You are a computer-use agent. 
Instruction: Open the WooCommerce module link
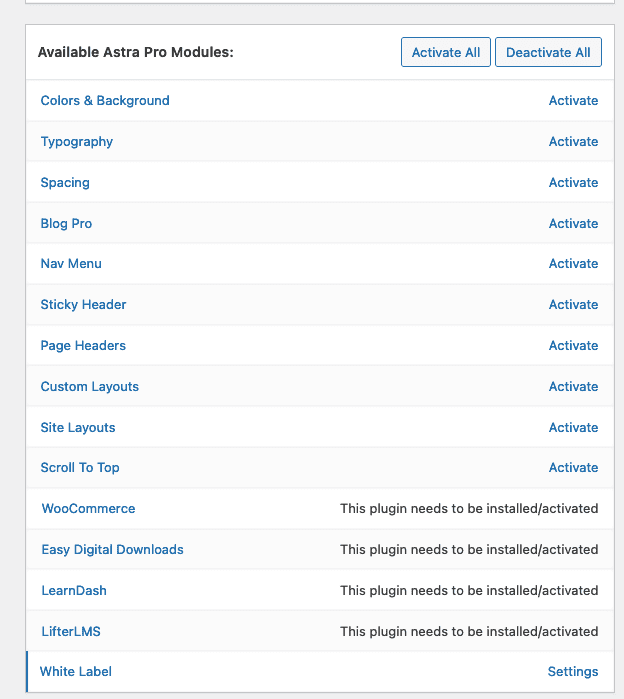tap(88, 509)
